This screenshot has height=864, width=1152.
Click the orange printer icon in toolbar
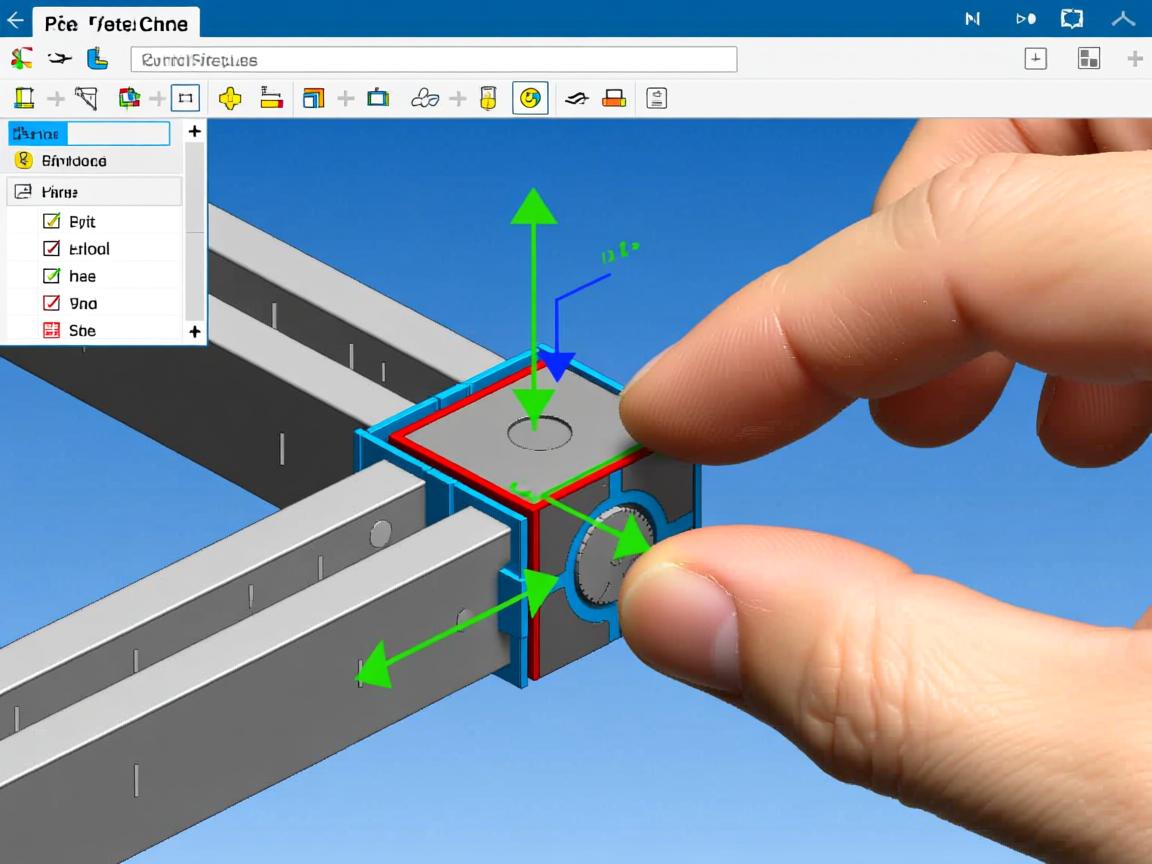pyautogui.click(x=614, y=98)
